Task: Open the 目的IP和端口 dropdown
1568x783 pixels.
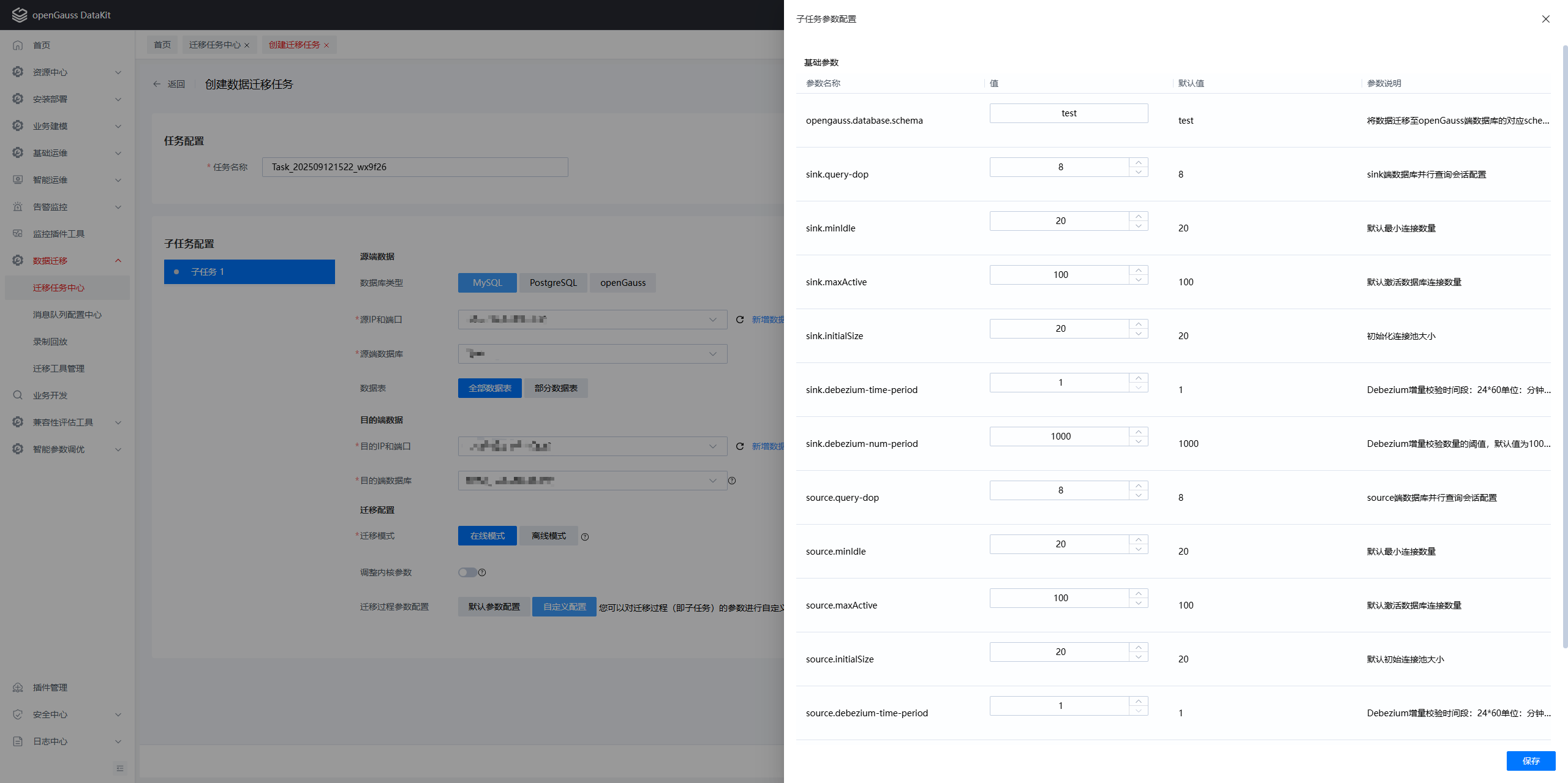Action: (x=592, y=446)
